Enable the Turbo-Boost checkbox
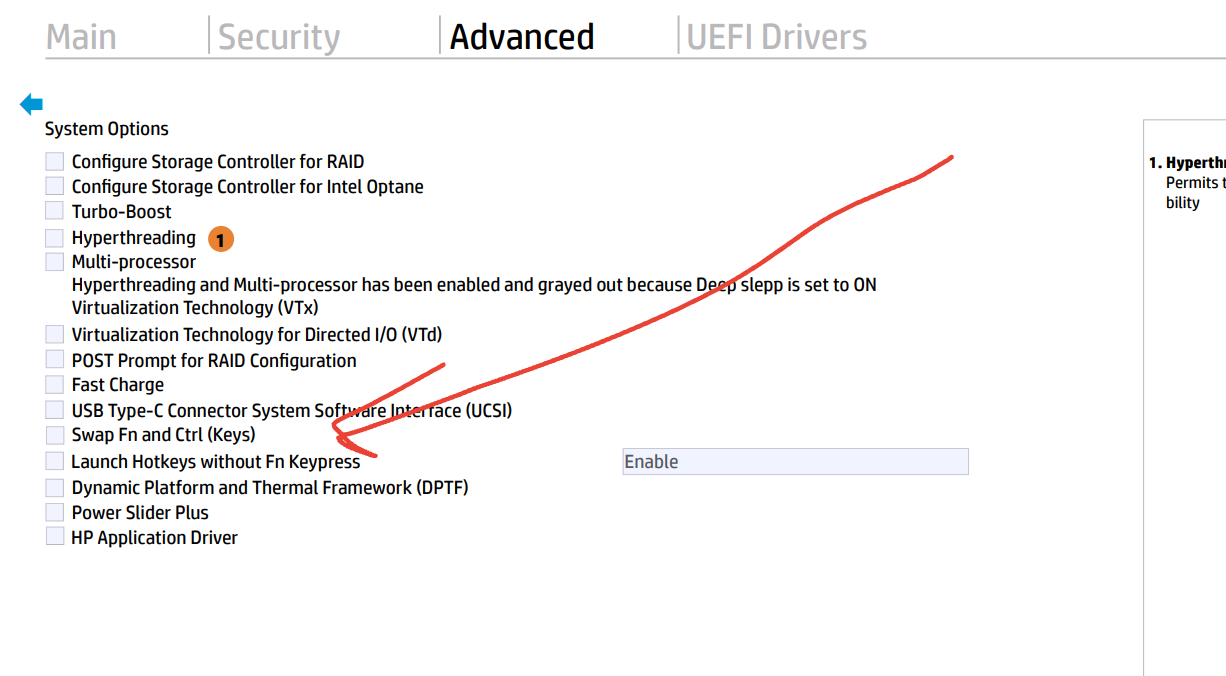Image resolution: width=1226 pixels, height=676 pixels. [x=54, y=211]
